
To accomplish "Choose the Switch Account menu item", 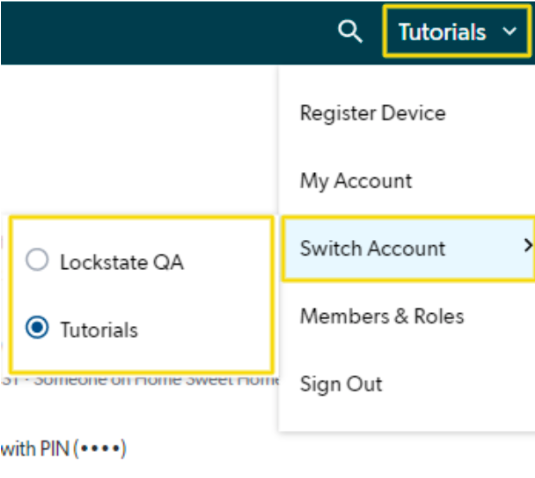I will tap(408, 248).
